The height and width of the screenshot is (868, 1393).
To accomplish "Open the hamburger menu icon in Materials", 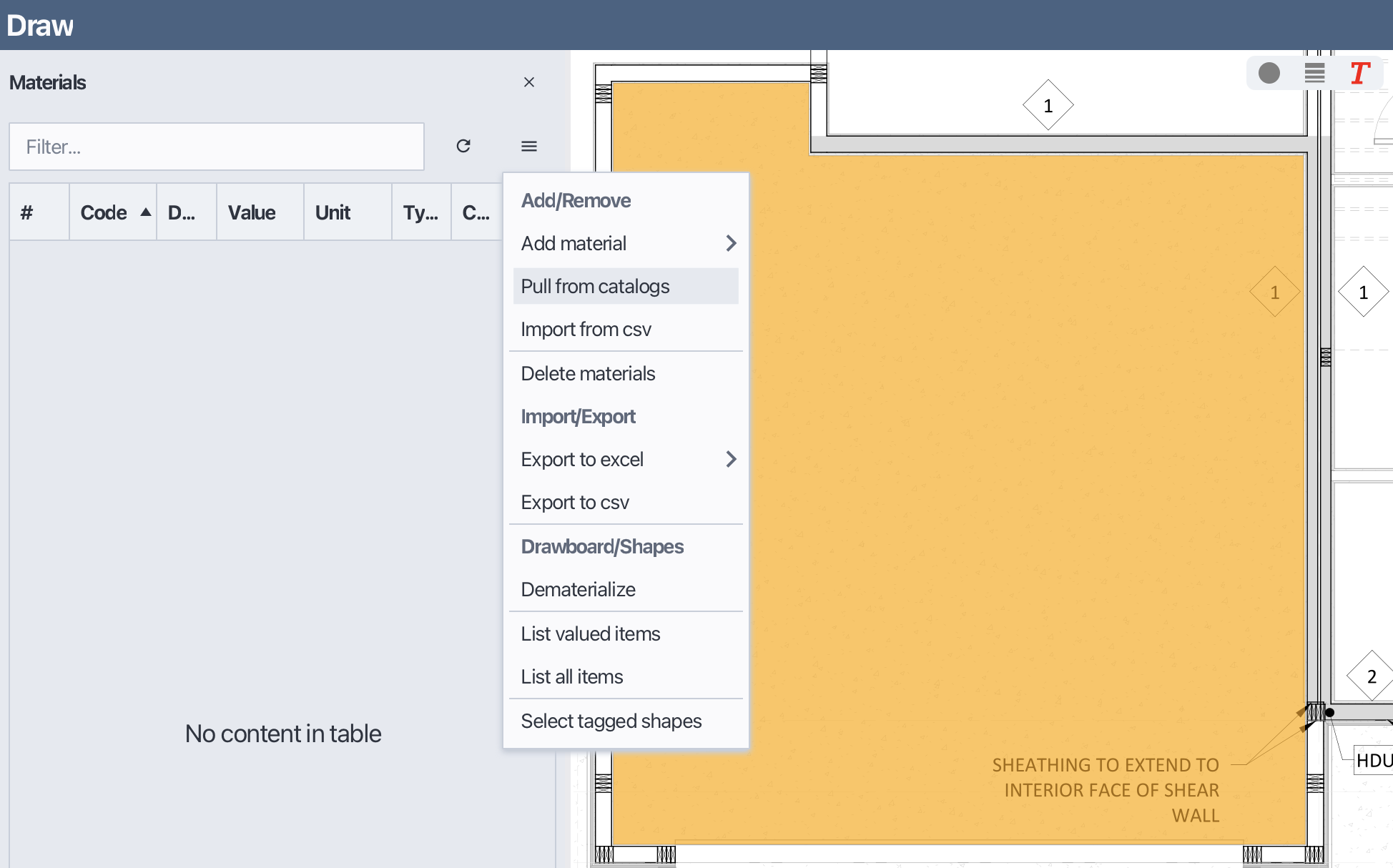I will pos(529,146).
